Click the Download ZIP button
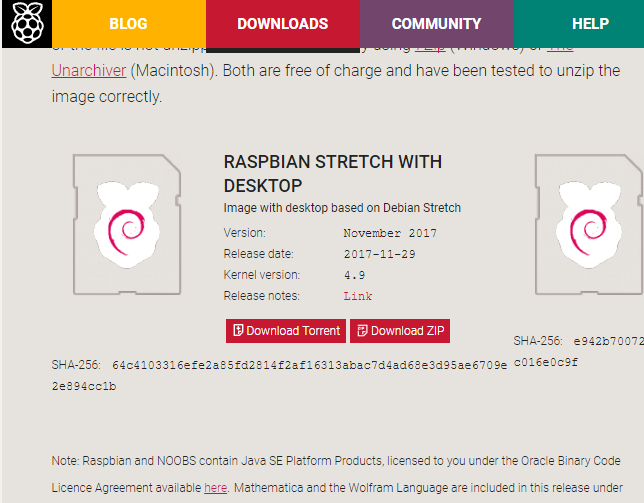The image size is (644, 503). tap(400, 331)
